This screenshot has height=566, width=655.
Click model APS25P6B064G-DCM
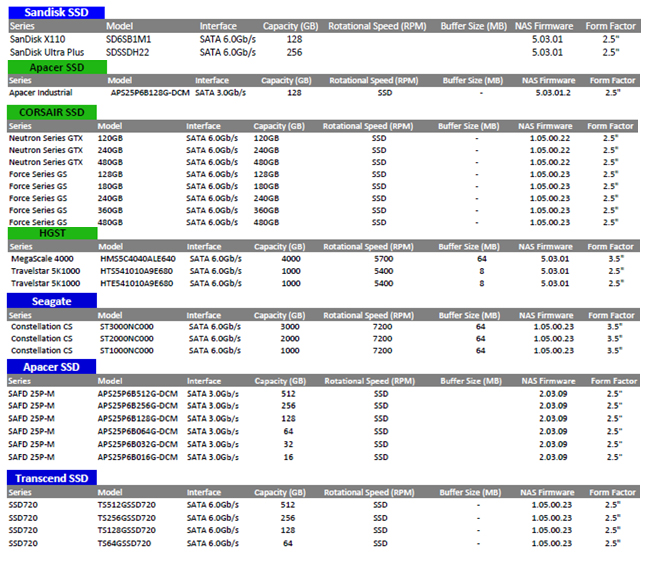[x=138, y=431]
